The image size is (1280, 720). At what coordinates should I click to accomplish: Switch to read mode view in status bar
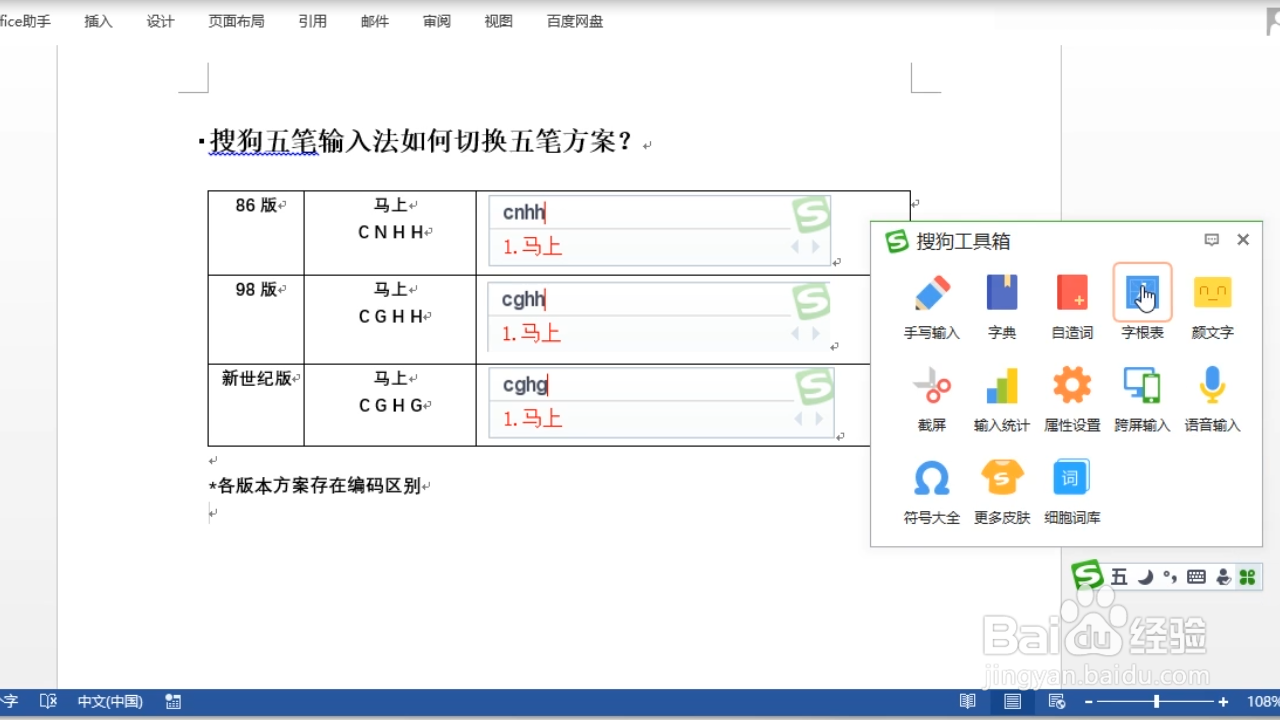click(967, 702)
